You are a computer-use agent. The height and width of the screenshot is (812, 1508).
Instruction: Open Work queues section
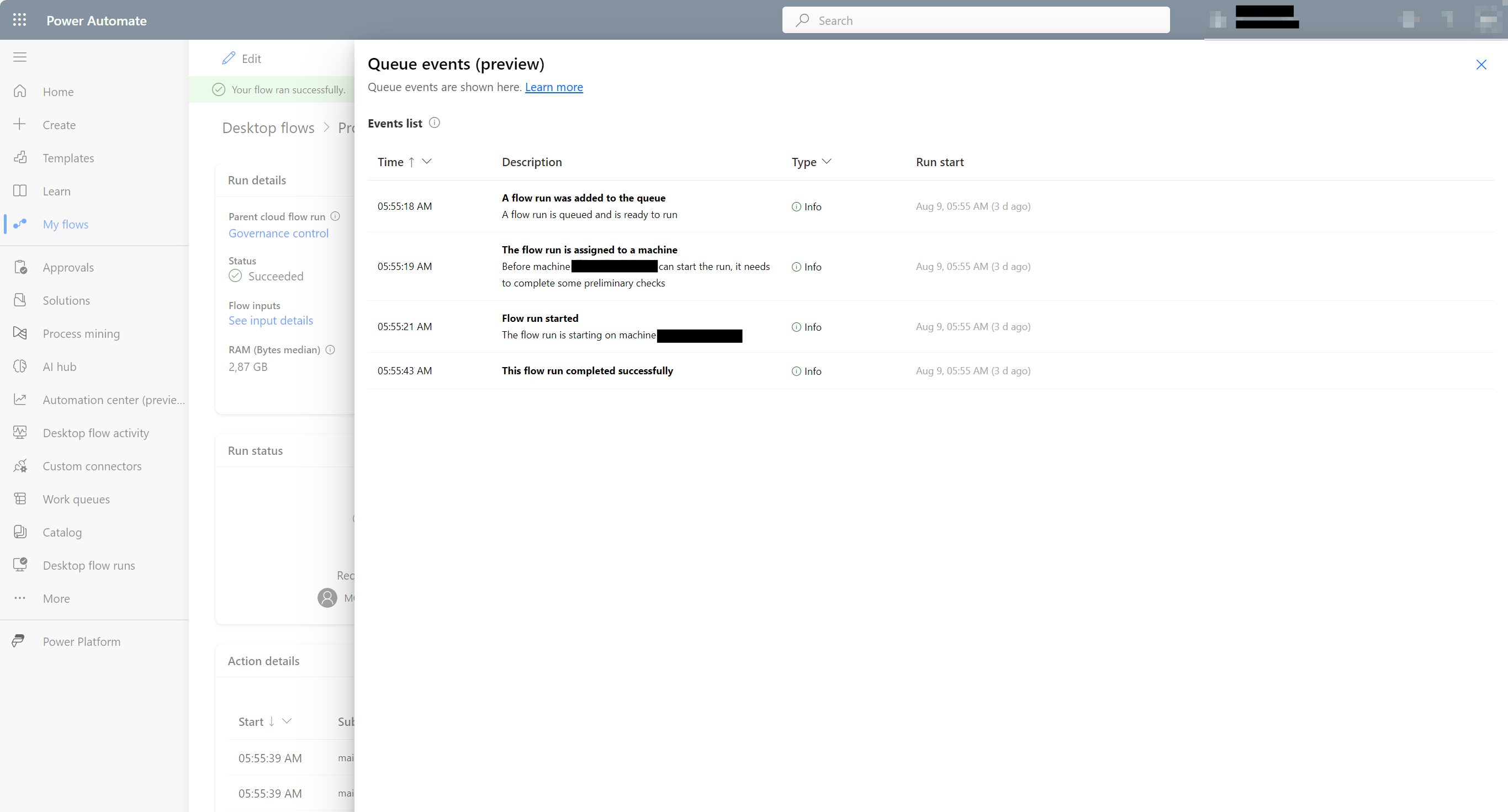click(77, 499)
